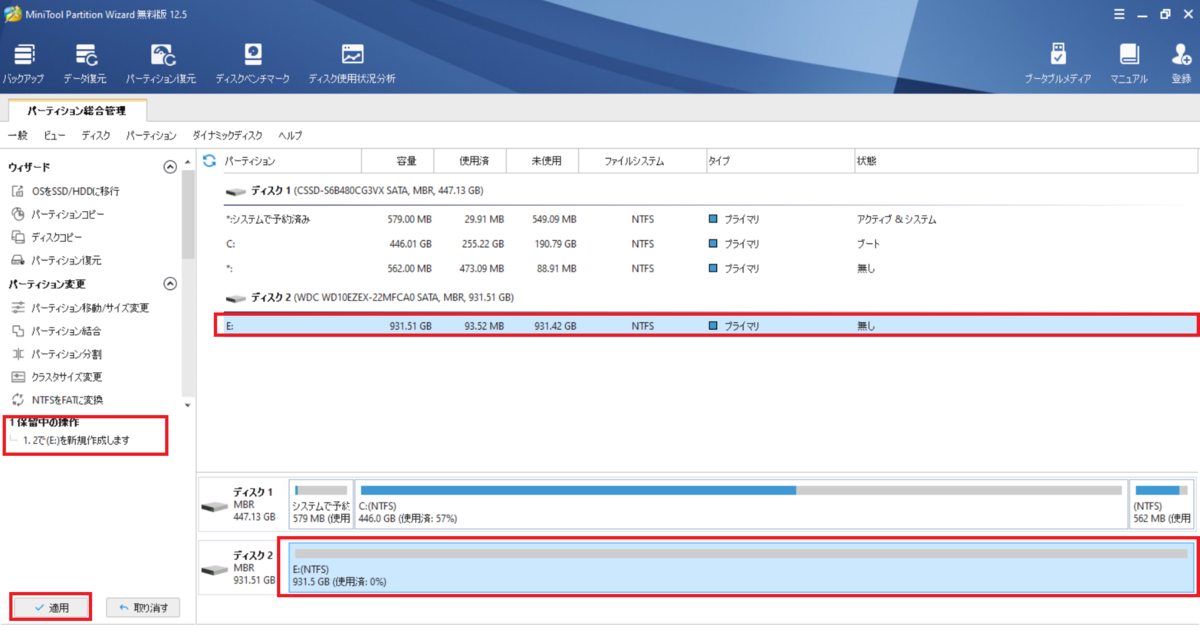Click the 登録 register icon
This screenshot has height=642, width=1200.
(1181, 64)
